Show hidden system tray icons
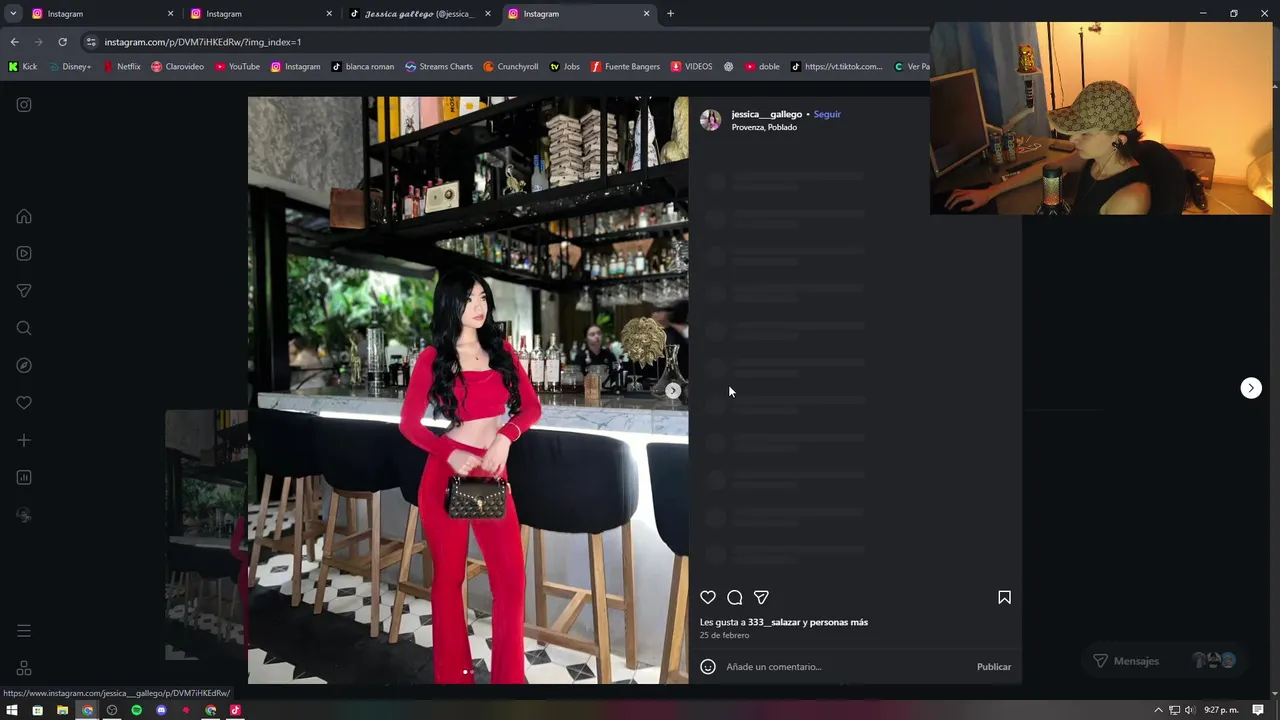 [x=1158, y=710]
